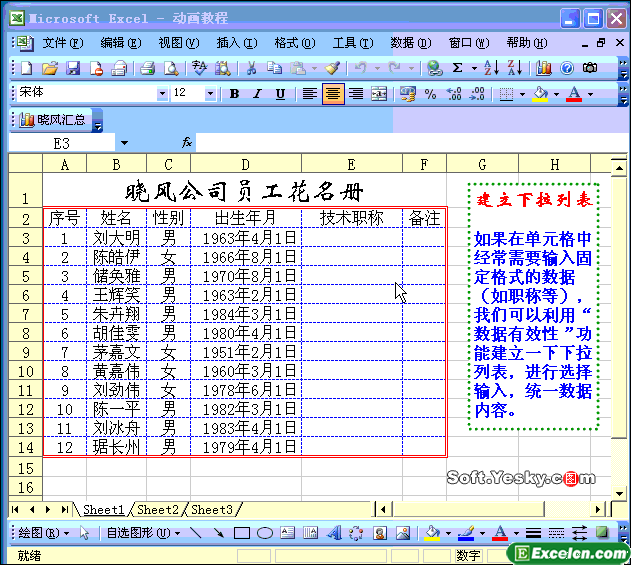Switch to the Sheet3 tab
Image resolution: width=631 pixels, height=565 pixels.
pyautogui.click(x=212, y=510)
